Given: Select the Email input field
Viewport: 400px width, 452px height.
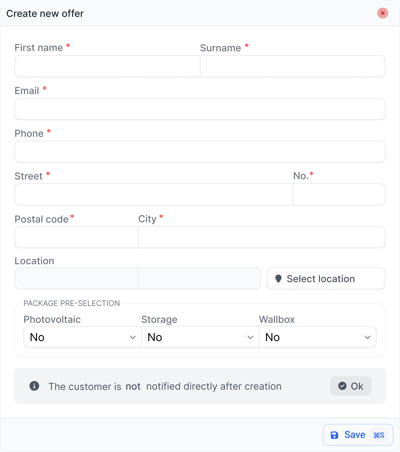Looking at the screenshot, I should point(200,109).
